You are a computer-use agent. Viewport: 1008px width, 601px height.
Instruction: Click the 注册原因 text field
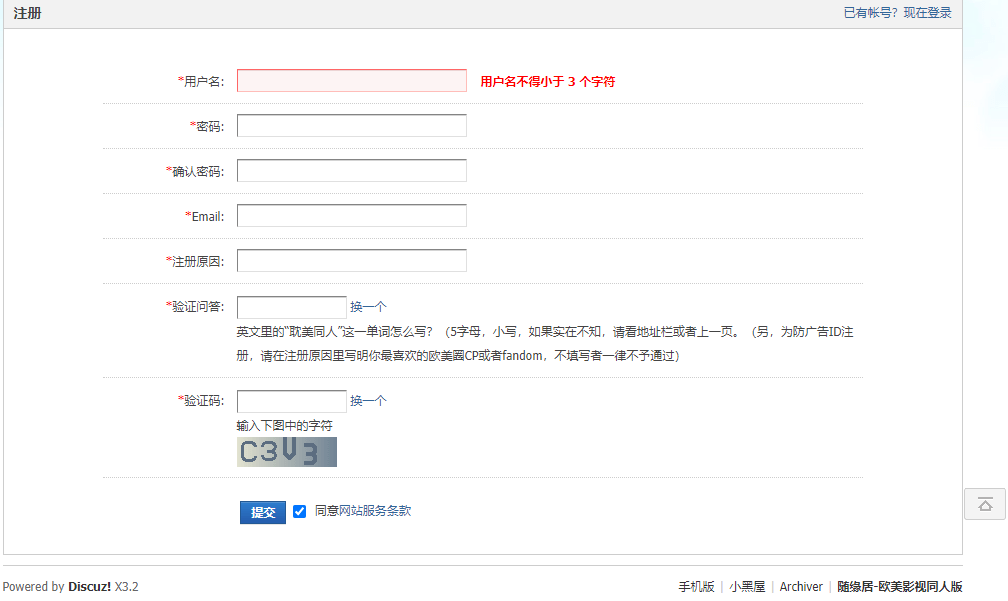click(352, 260)
